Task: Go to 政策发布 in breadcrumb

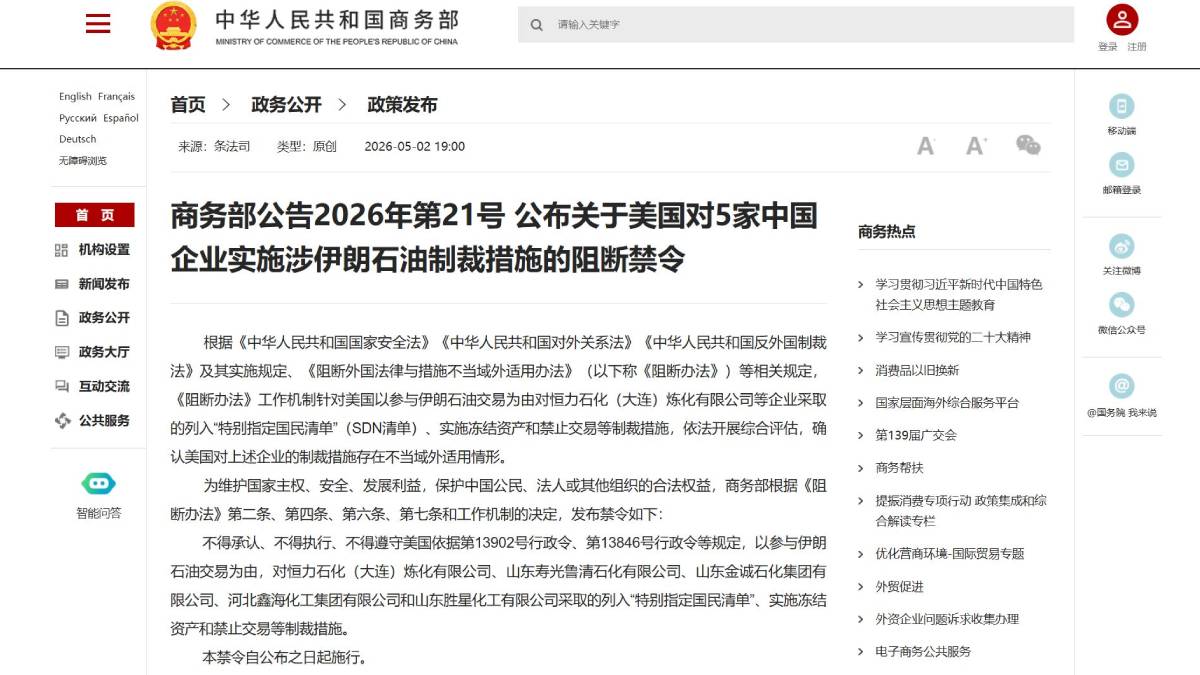Action: point(402,105)
